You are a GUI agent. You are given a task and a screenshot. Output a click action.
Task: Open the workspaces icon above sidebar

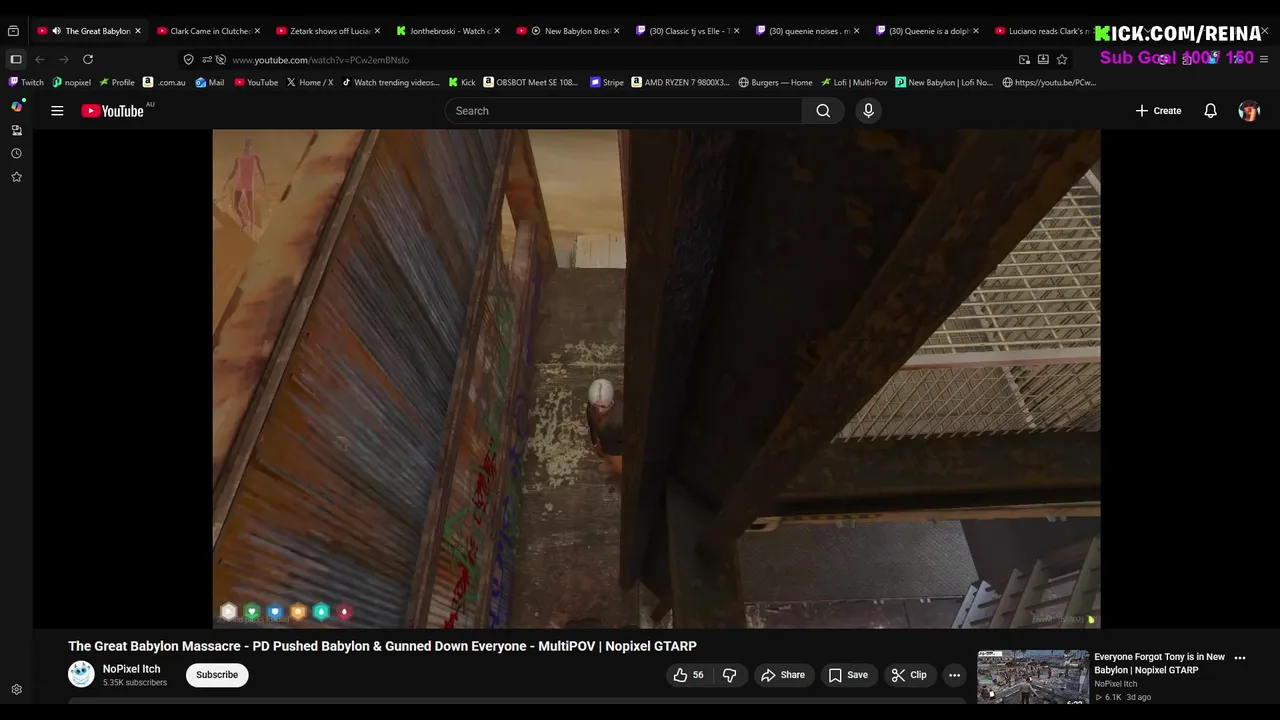(13, 31)
